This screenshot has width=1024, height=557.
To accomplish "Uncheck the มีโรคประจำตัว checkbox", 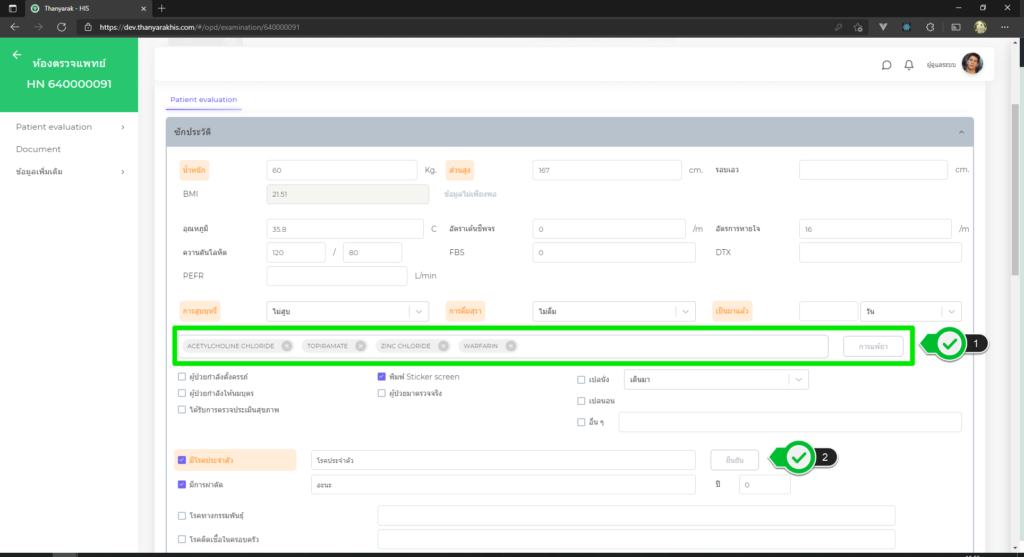I will 181,460.
